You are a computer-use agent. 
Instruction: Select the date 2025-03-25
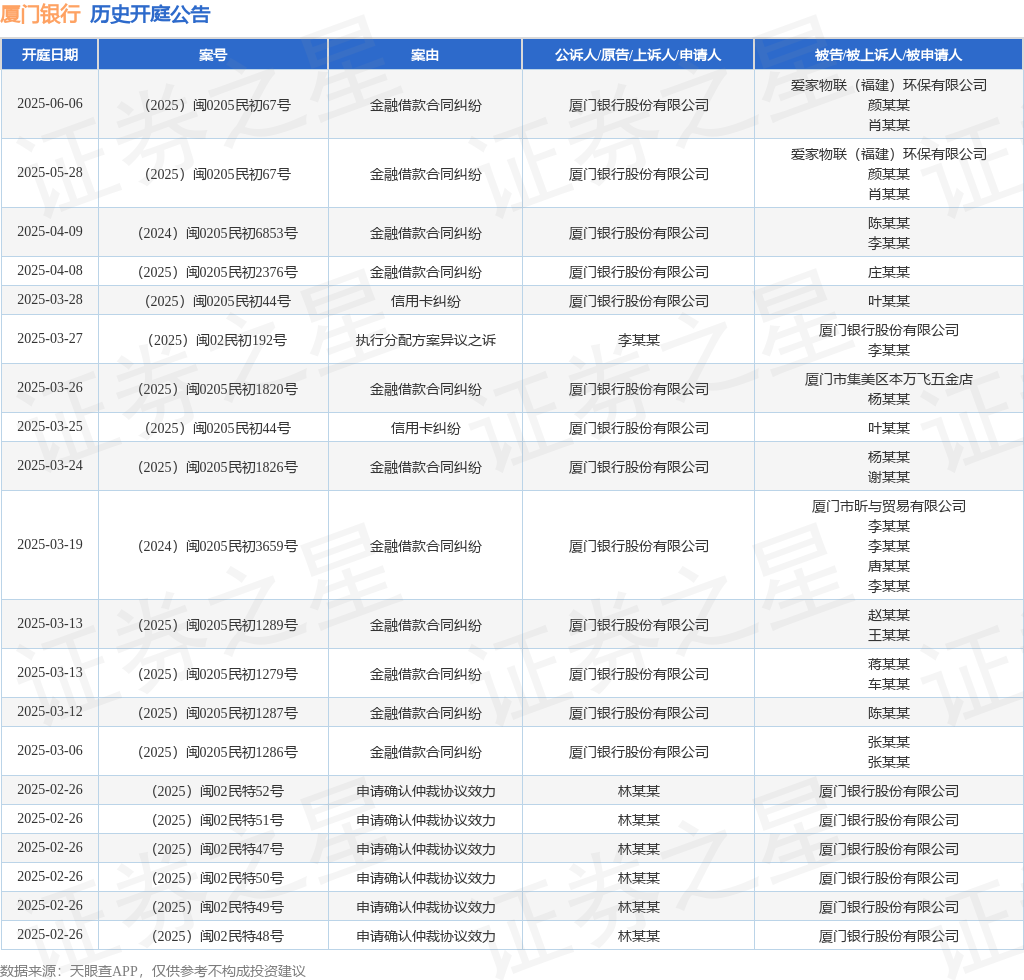coord(50,426)
